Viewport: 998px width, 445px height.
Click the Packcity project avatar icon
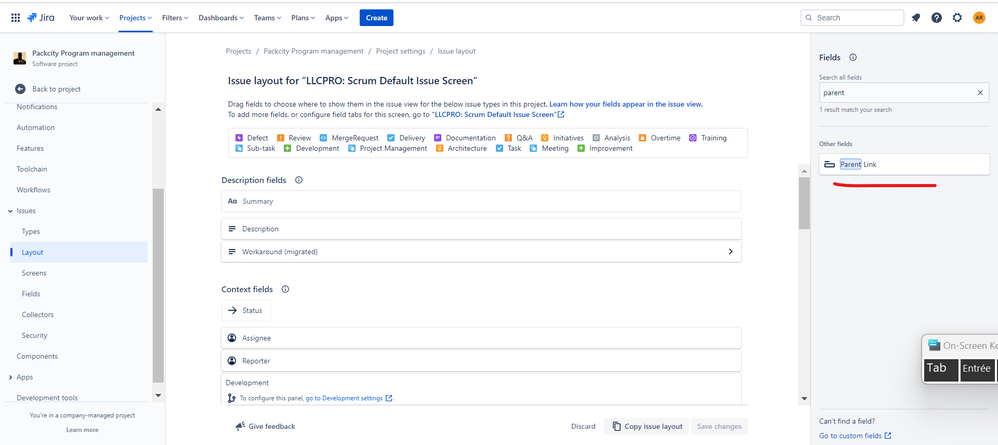coord(20,58)
